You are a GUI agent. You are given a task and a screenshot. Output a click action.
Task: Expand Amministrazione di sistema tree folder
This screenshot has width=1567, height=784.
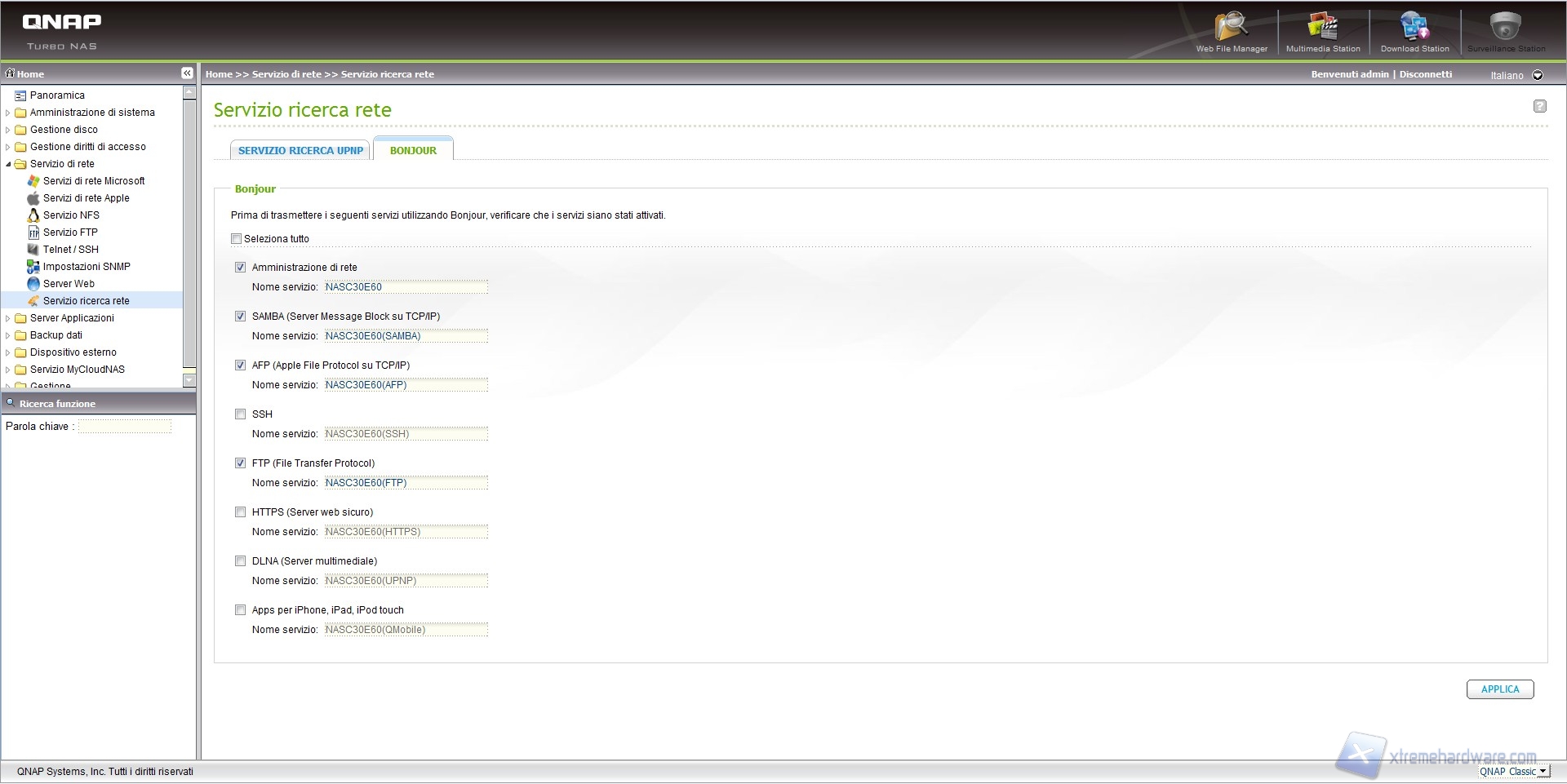click(8, 113)
